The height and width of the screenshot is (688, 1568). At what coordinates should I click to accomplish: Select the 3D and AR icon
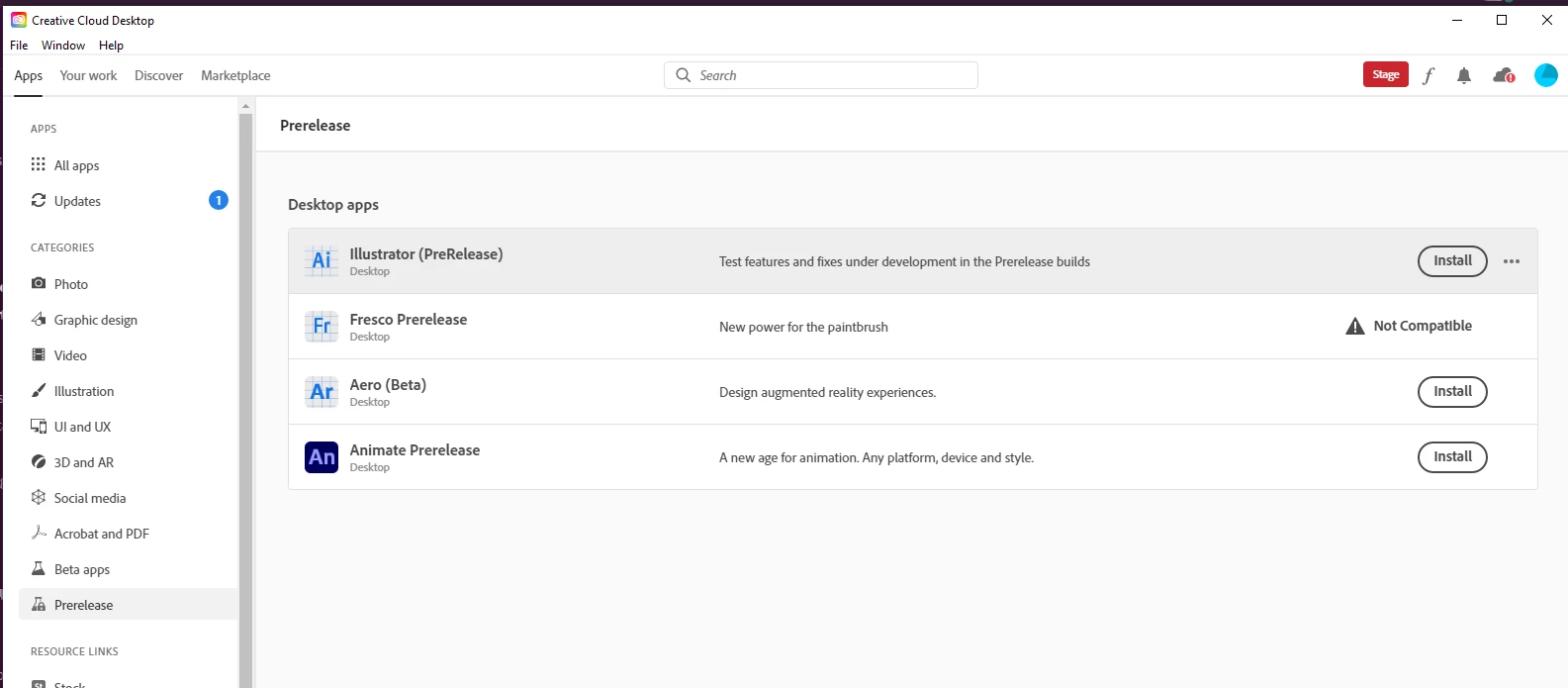pyautogui.click(x=39, y=461)
